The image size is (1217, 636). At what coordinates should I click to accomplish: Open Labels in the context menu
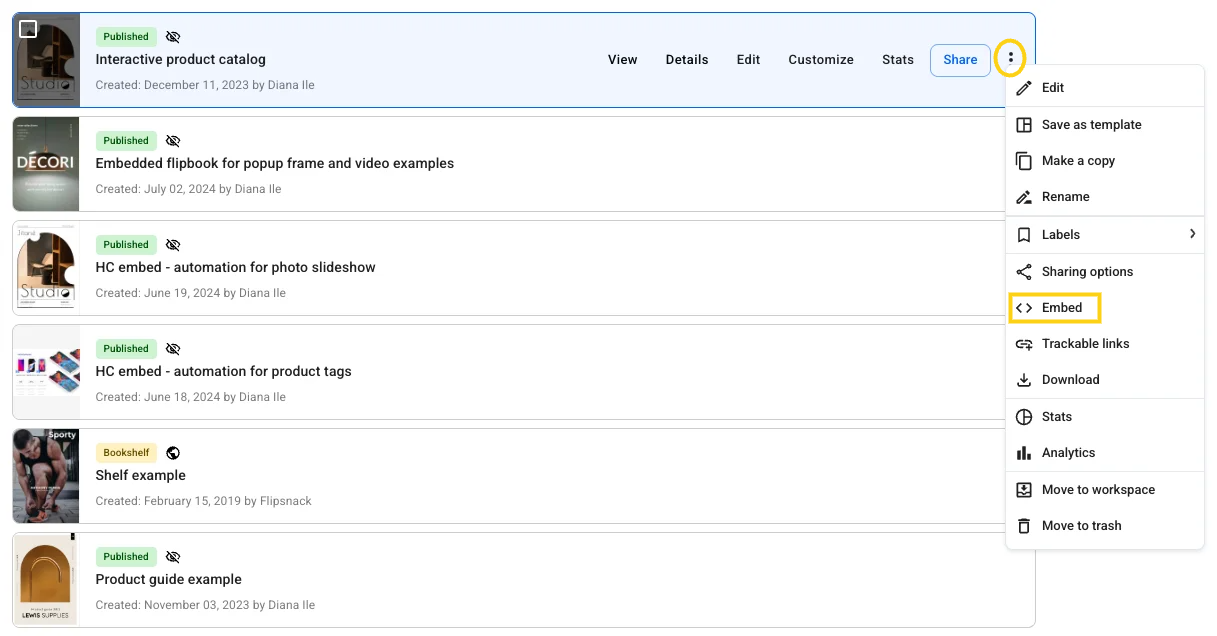[1061, 235]
